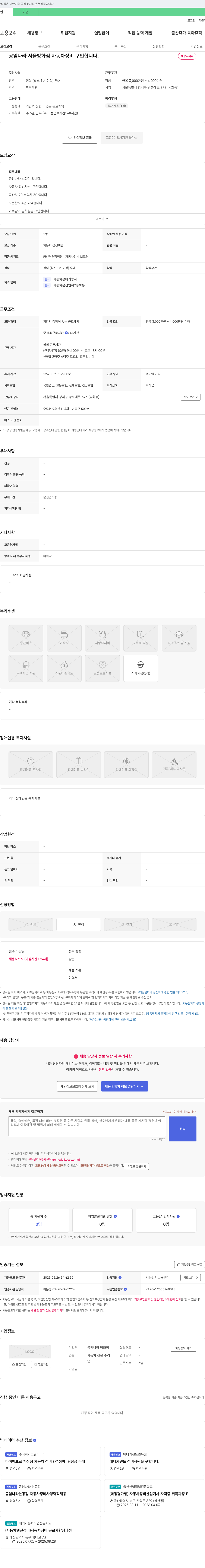The height and width of the screenshot is (1568, 205).
Task: Select the 기업정보 tab
Action: pos(196,46)
